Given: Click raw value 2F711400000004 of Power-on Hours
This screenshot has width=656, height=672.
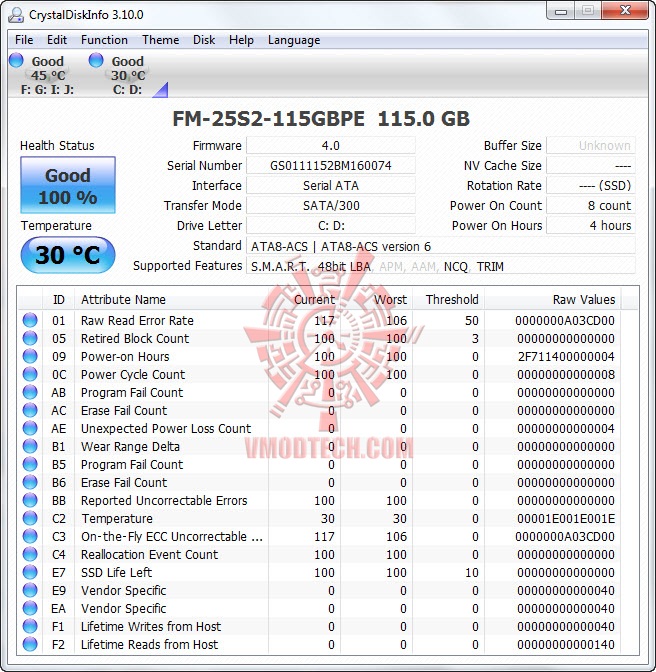Looking at the screenshot, I should coord(566,357).
